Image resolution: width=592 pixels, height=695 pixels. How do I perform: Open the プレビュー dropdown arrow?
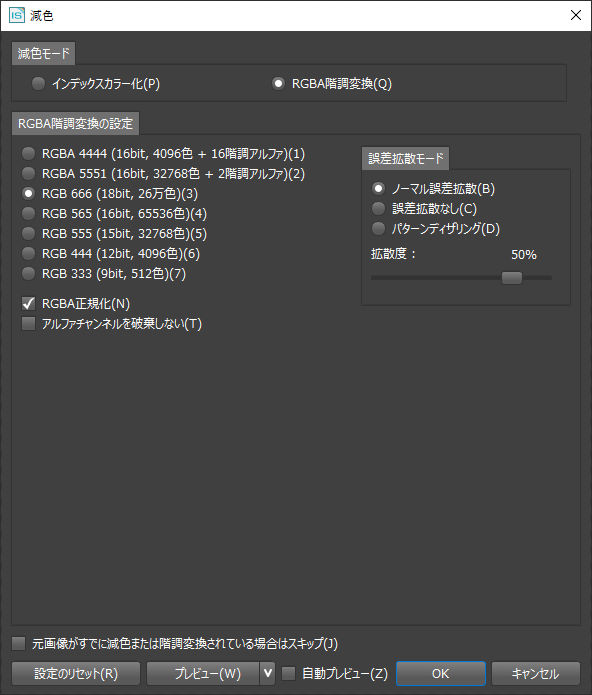268,674
